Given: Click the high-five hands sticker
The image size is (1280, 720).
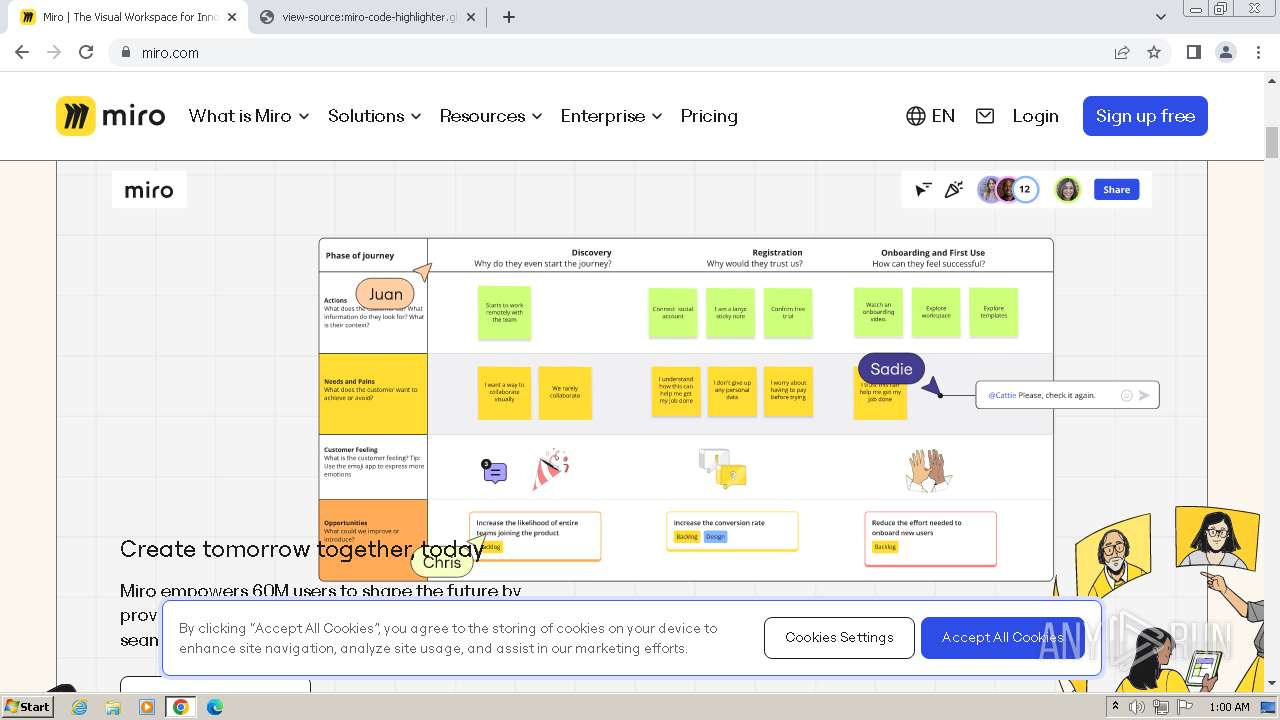Looking at the screenshot, I should click(927, 470).
